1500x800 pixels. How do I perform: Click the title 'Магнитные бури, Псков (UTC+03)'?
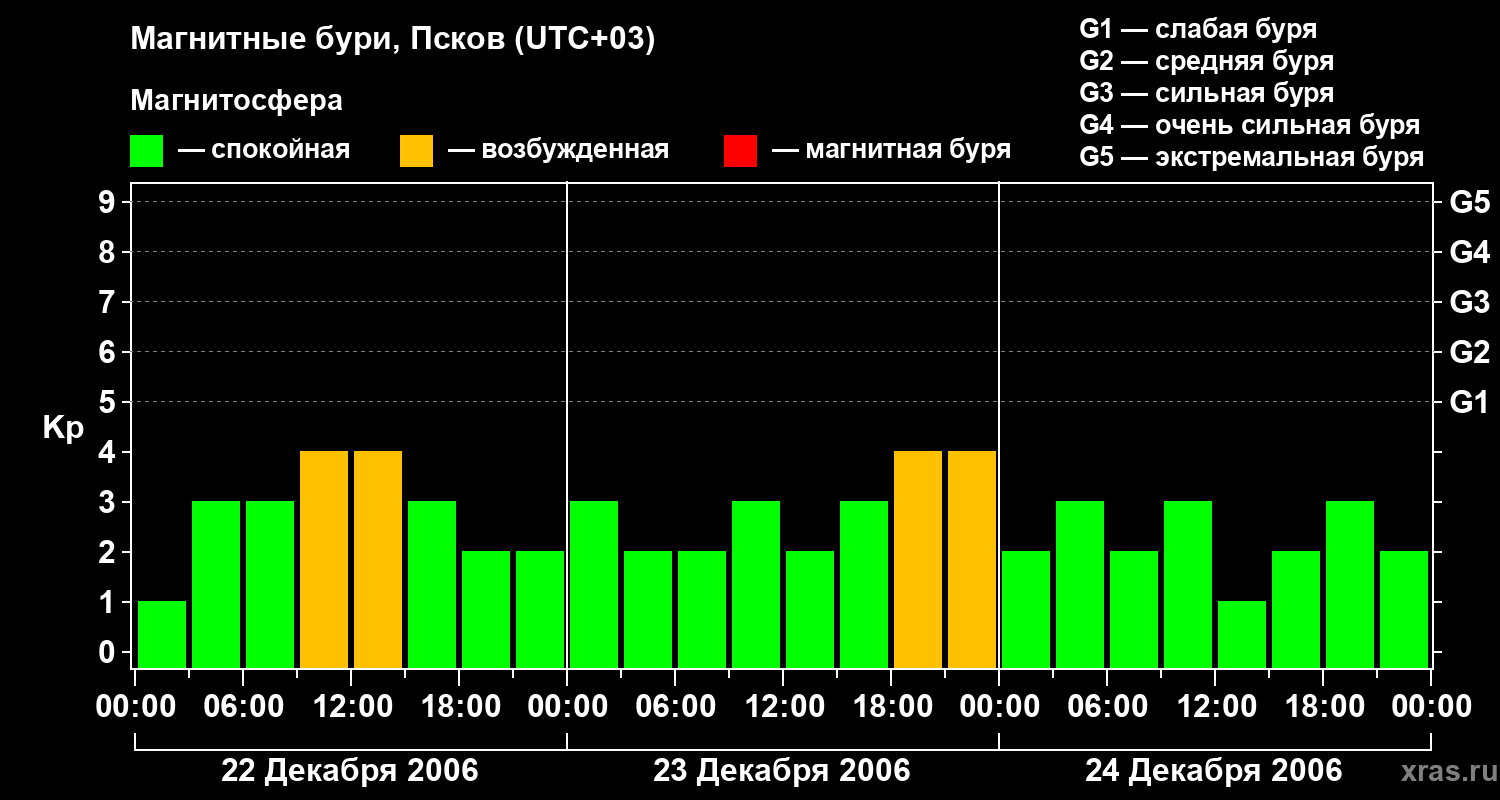pyautogui.click(x=393, y=40)
